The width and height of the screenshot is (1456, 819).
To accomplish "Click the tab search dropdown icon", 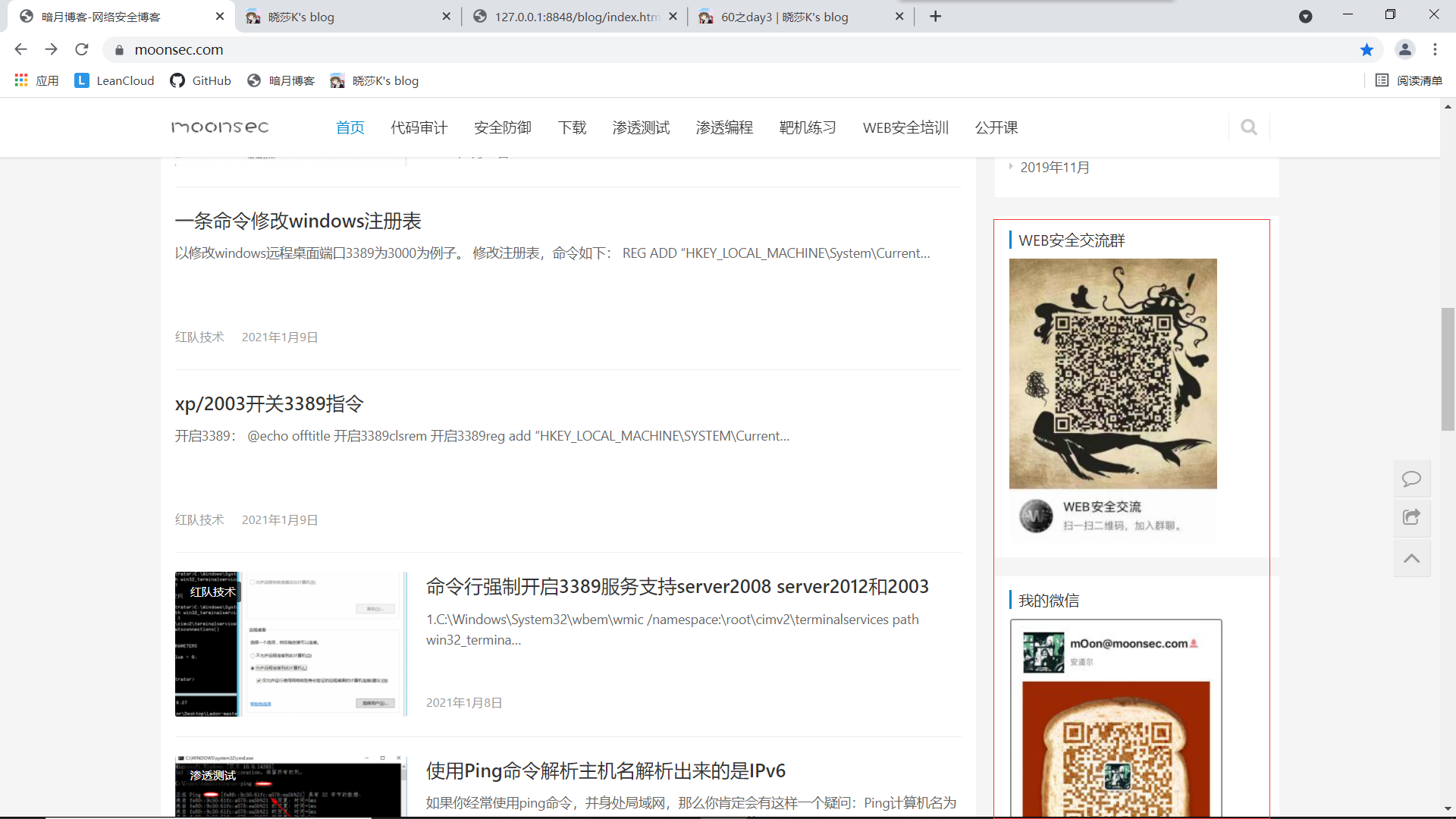I will pos(1305,17).
